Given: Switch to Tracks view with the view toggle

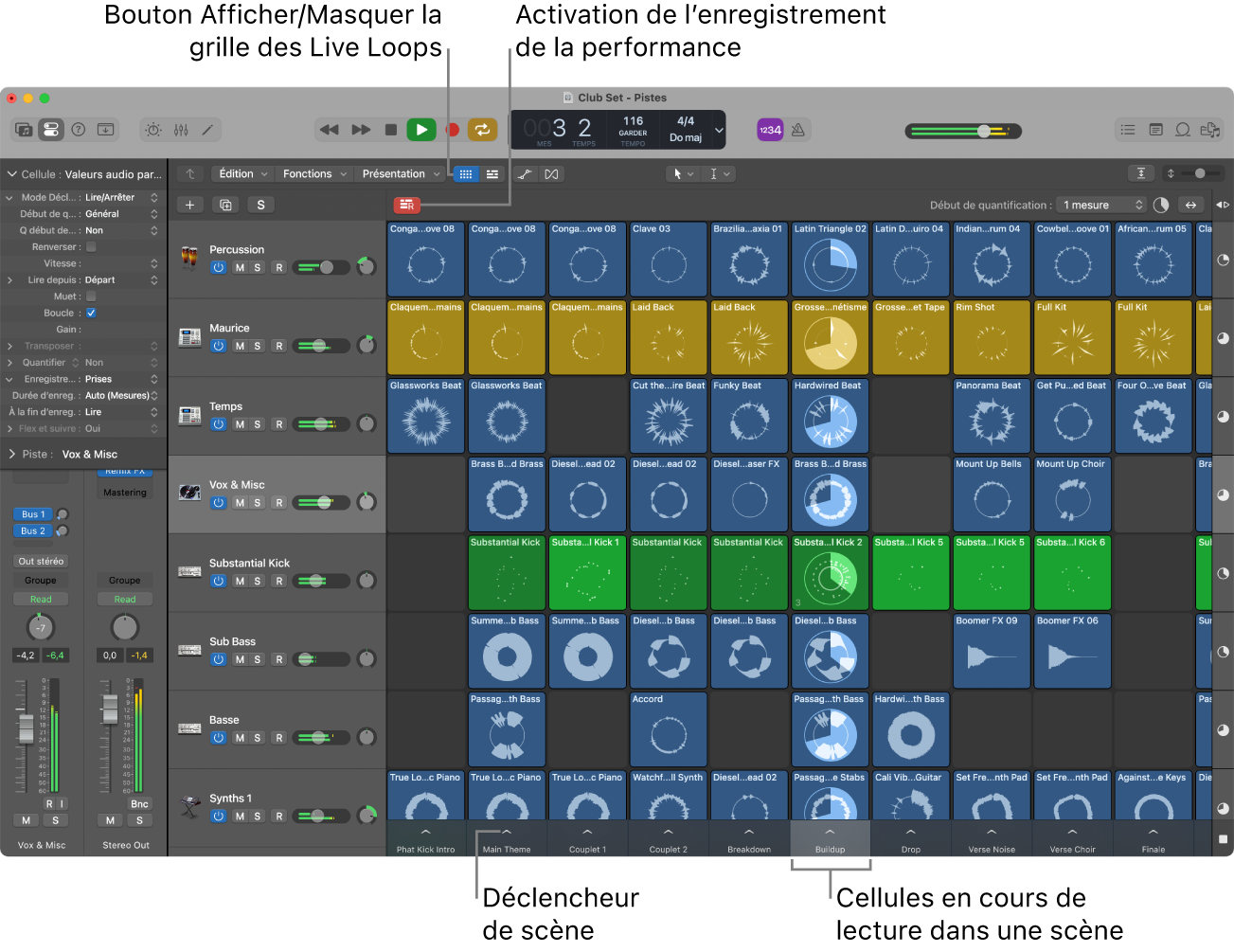Looking at the screenshot, I should [x=492, y=173].
